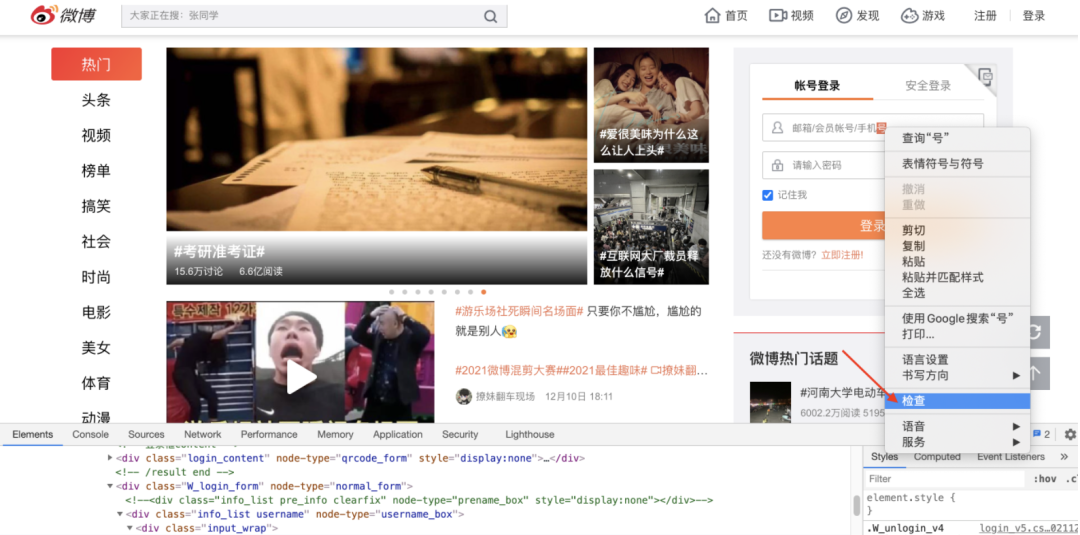
Task: Click 立即注册! link
Action: 842,255
